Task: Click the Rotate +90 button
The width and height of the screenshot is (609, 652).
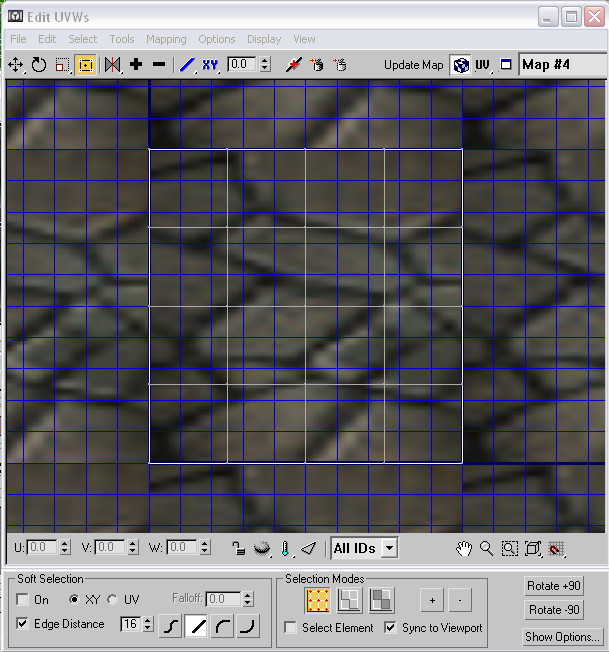Action: coord(554,586)
